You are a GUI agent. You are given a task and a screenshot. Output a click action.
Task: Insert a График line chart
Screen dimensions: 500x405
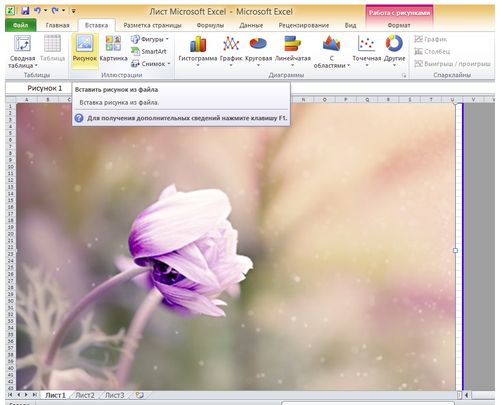tap(231, 51)
